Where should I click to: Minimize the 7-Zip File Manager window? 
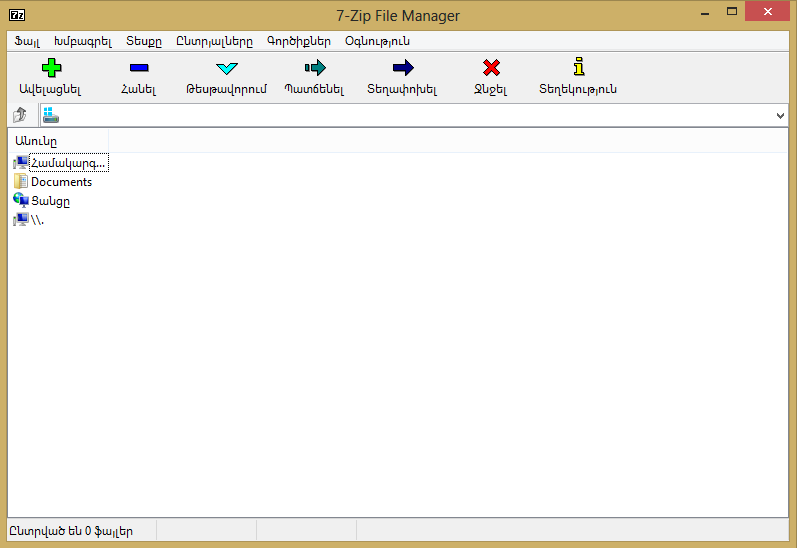[x=704, y=13]
